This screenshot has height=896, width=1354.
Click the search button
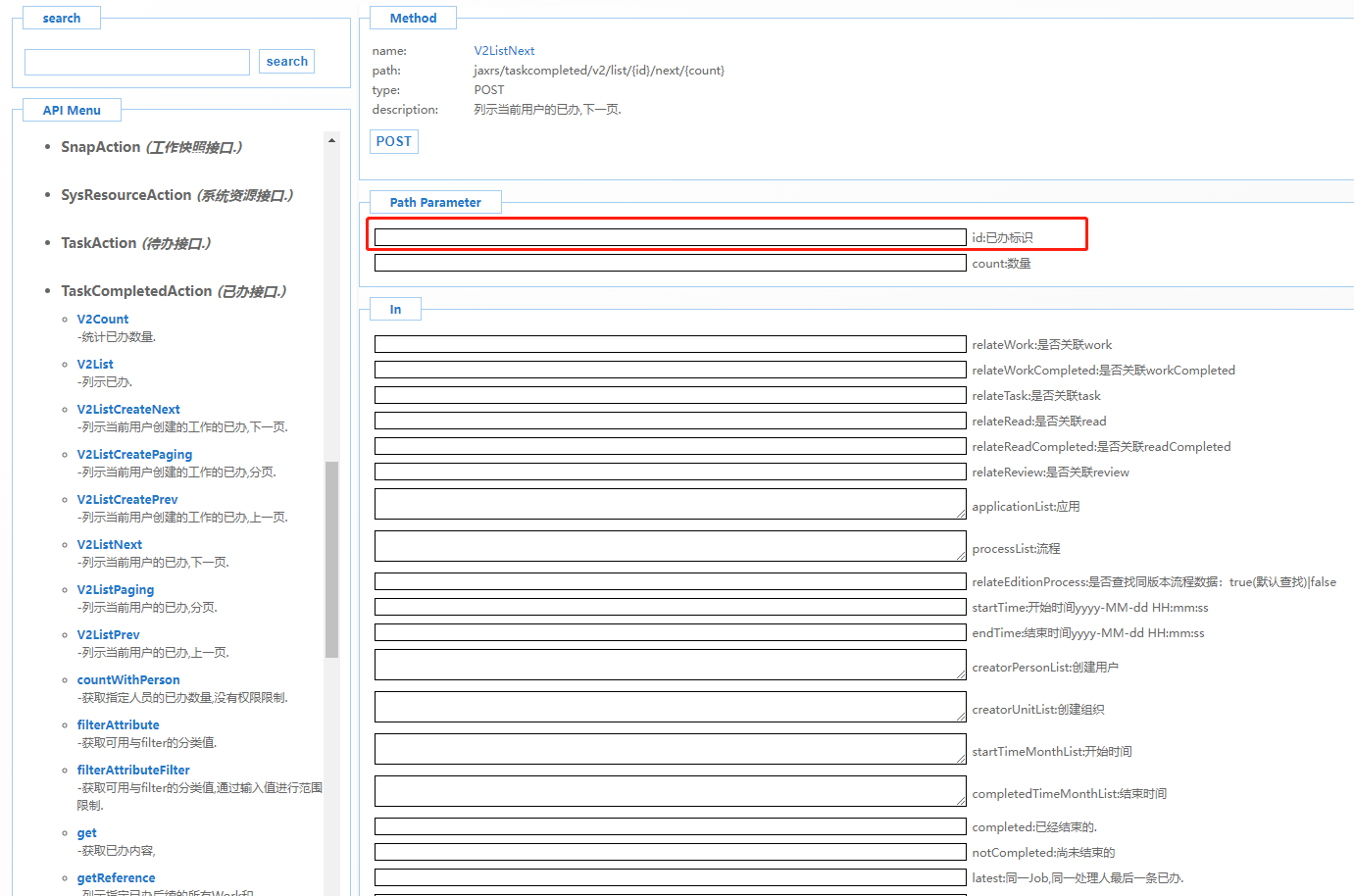point(286,62)
